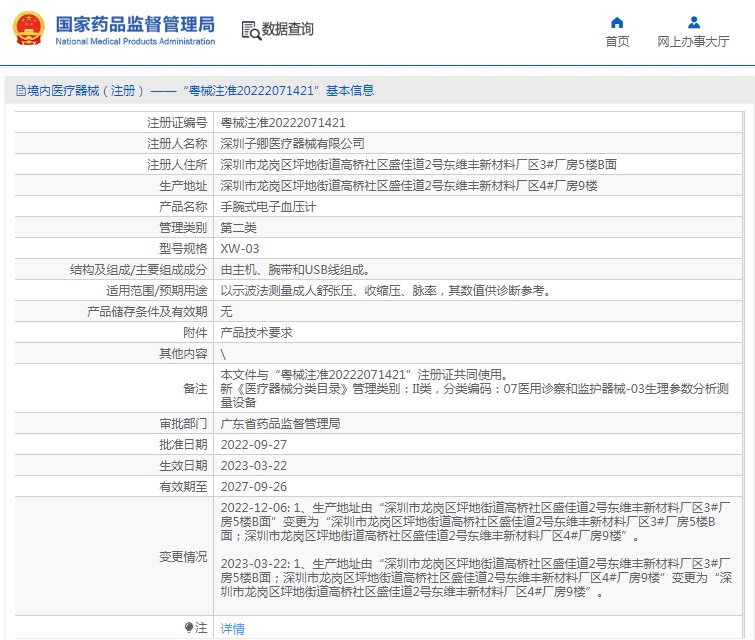The width and height of the screenshot is (755, 640).
Task: Click the 产品储存条件及有效期 label
Action: (x=147, y=312)
